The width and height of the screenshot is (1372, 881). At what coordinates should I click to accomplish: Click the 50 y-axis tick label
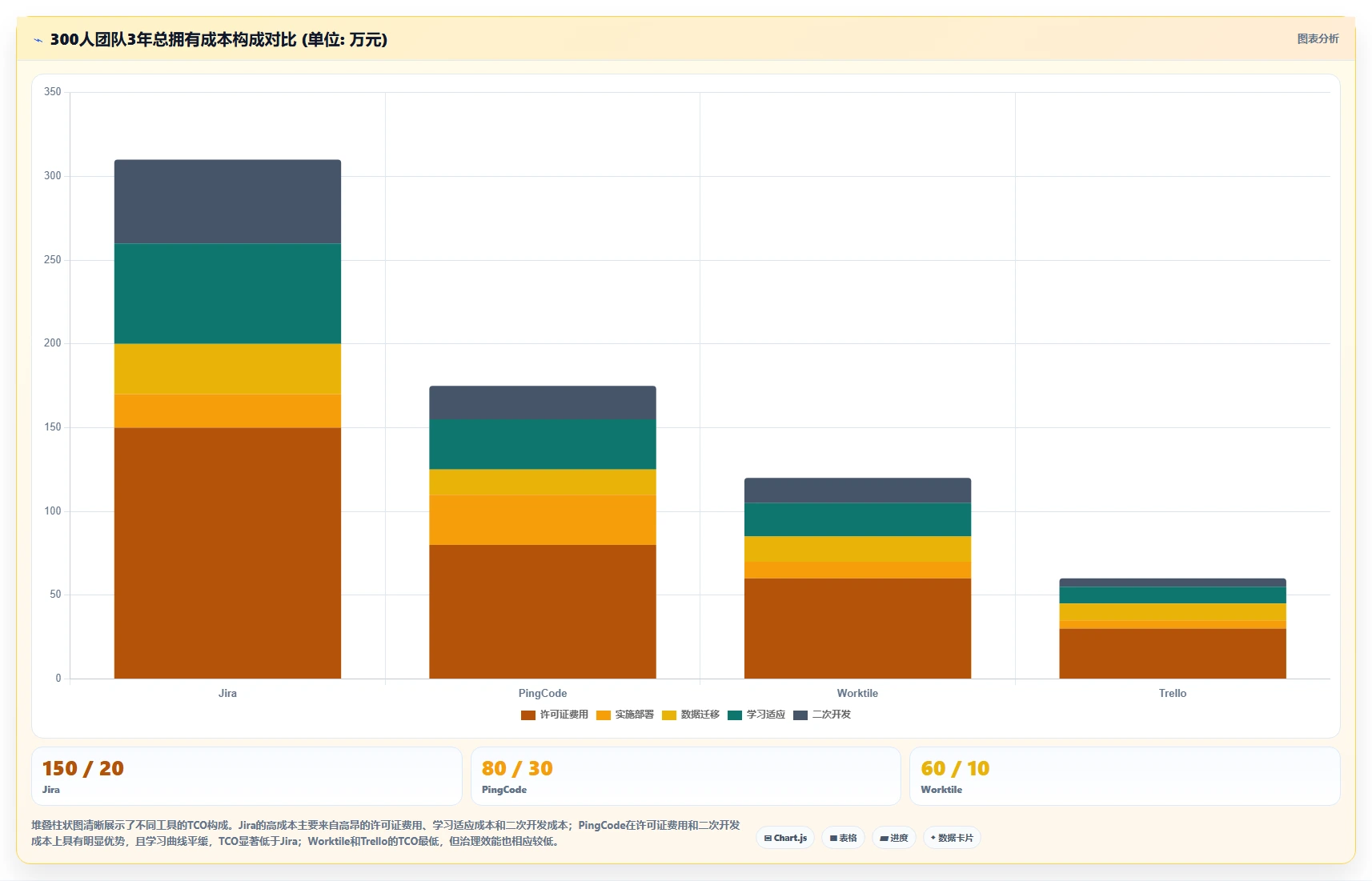click(55, 595)
